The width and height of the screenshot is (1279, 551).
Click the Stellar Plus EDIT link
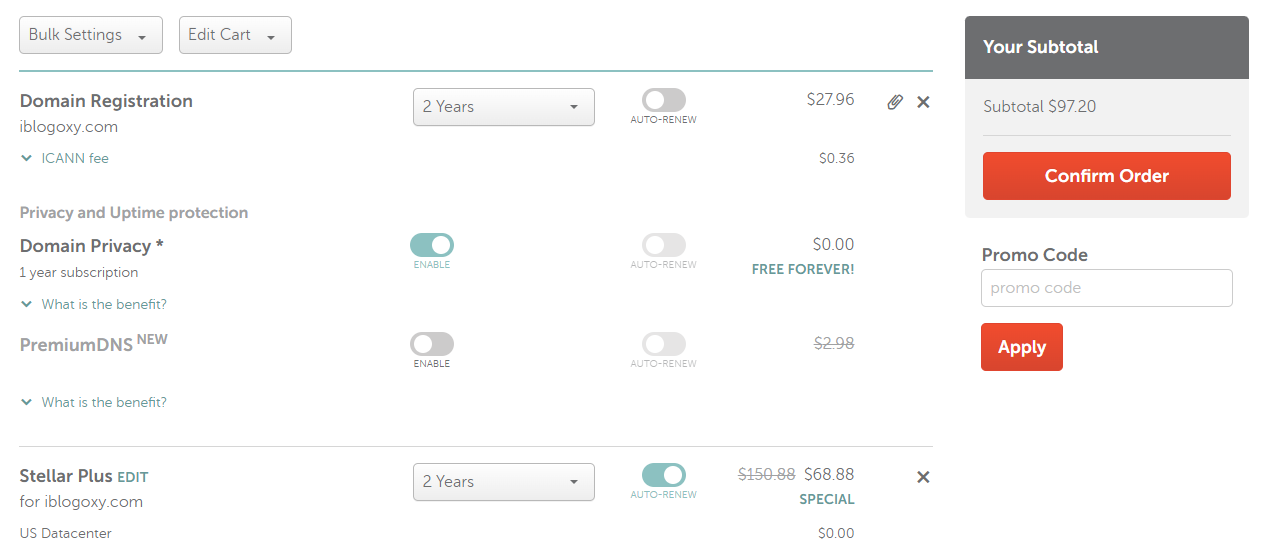tap(132, 478)
